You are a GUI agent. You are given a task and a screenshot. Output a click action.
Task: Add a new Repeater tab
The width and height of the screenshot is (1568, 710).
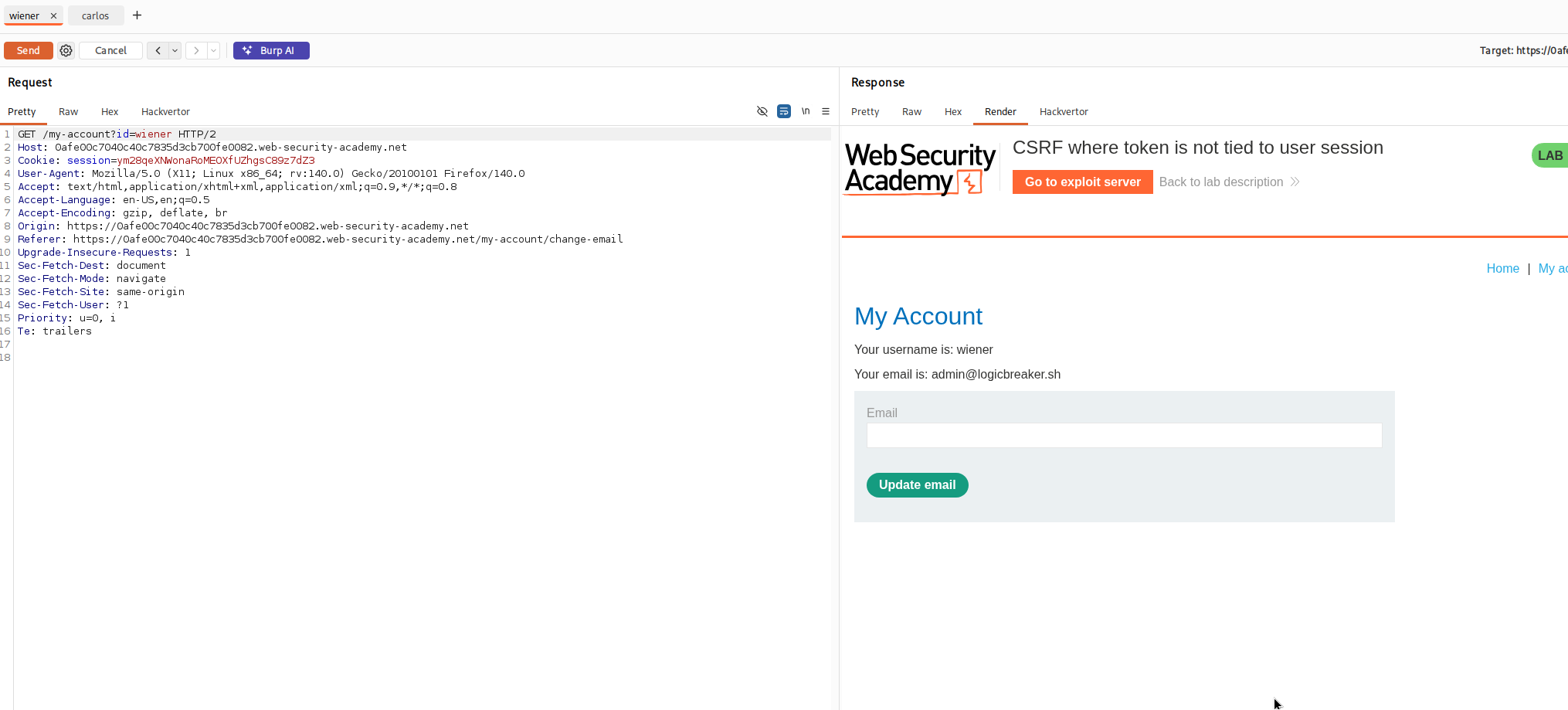pyautogui.click(x=137, y=15)
